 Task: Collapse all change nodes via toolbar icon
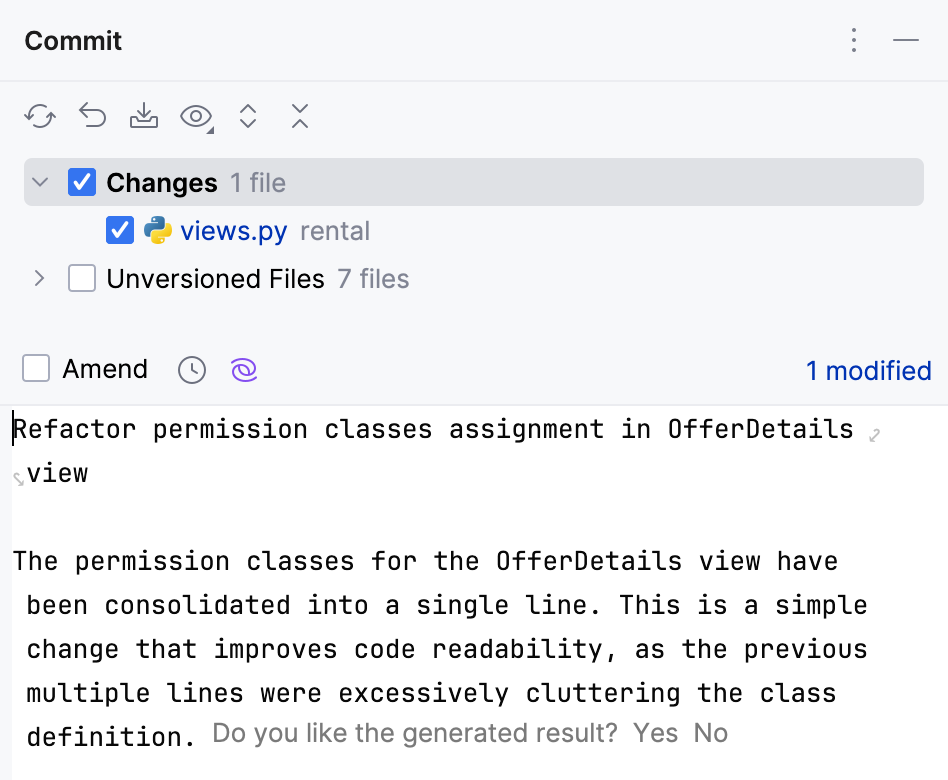[x=299, y=116]
